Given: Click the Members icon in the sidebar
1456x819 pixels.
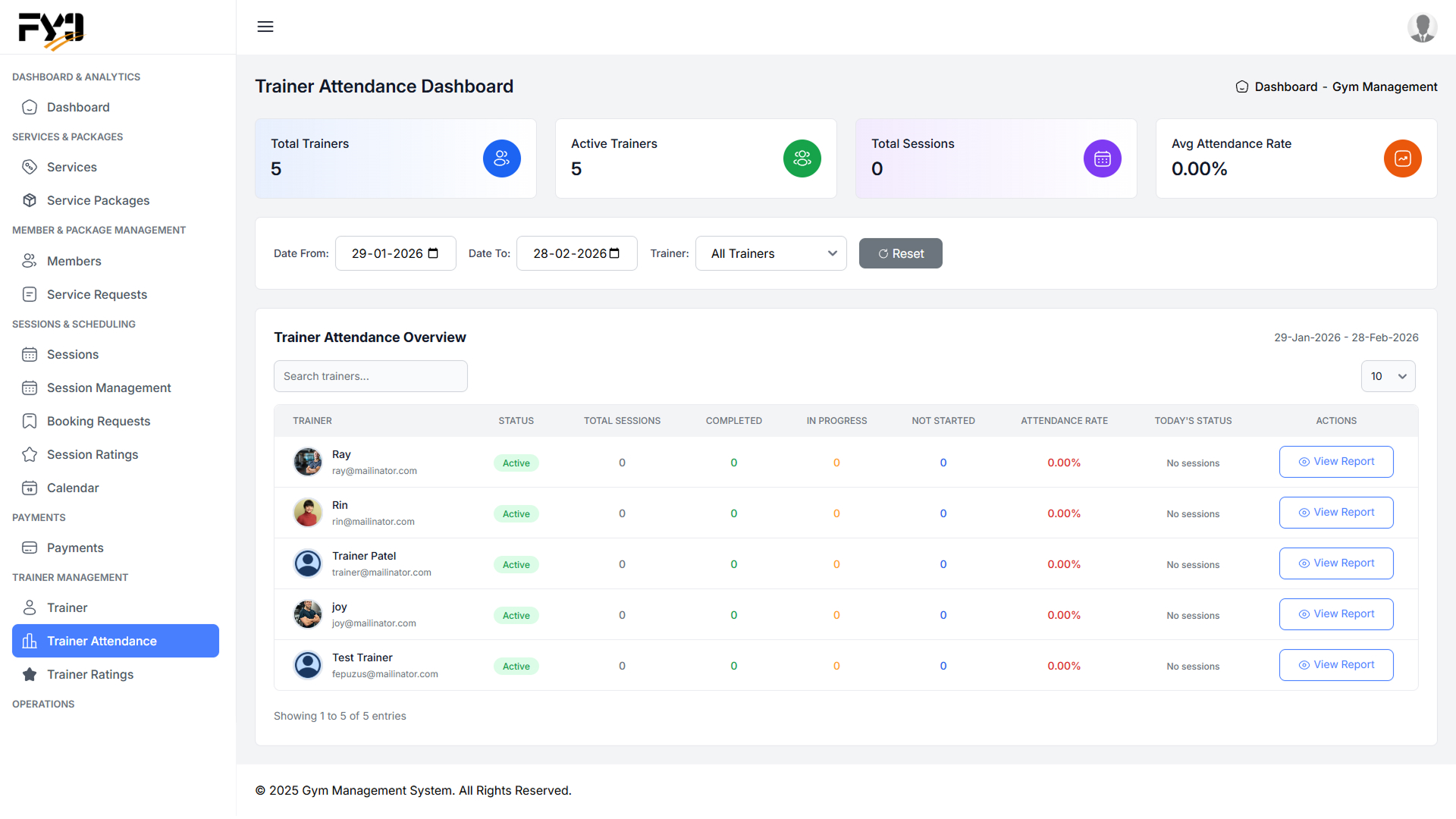Looking at the screenshot, I should coord(30,261).
